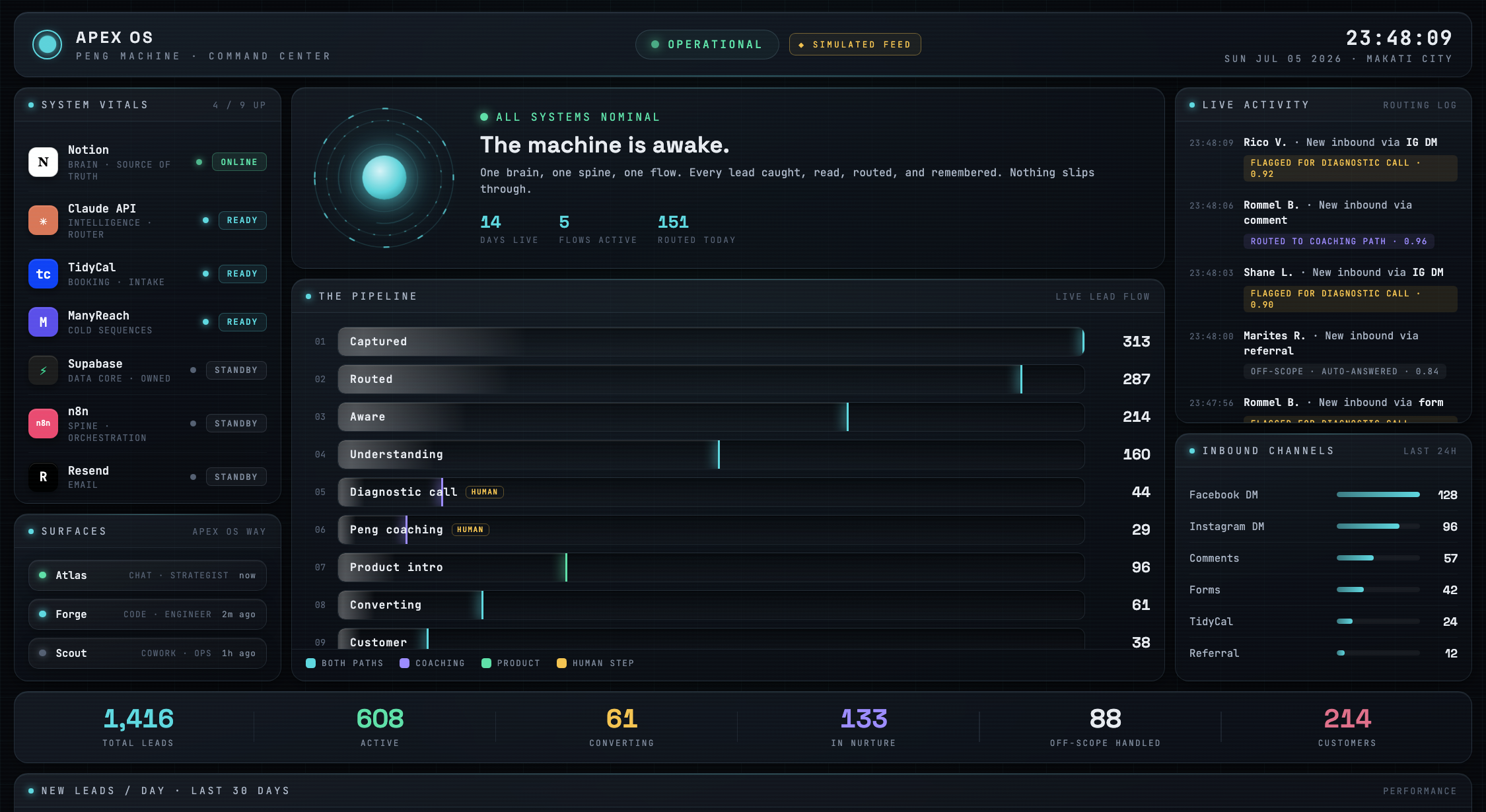The image size is (1486, 812).
Task: Click the 608 Active stat
Action: 380,726
